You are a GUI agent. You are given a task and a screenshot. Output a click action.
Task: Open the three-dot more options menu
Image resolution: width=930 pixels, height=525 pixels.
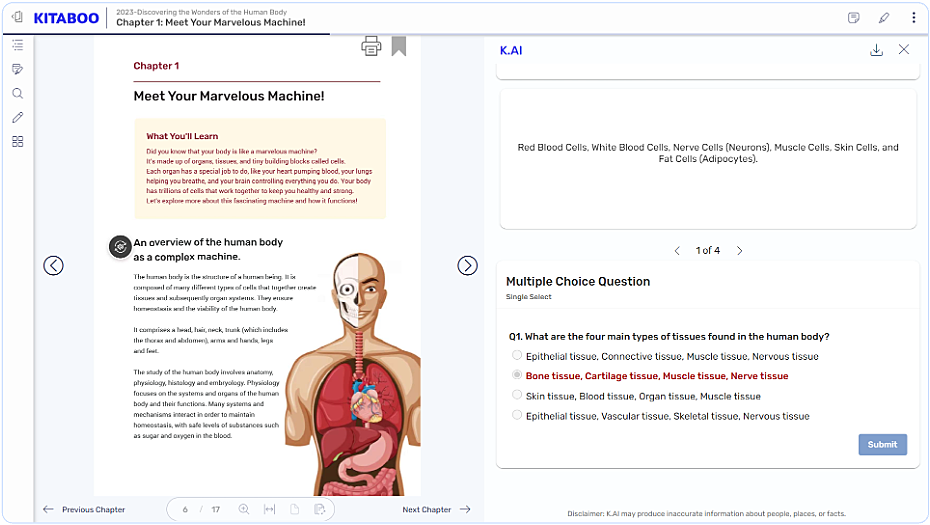pos(913,18)
